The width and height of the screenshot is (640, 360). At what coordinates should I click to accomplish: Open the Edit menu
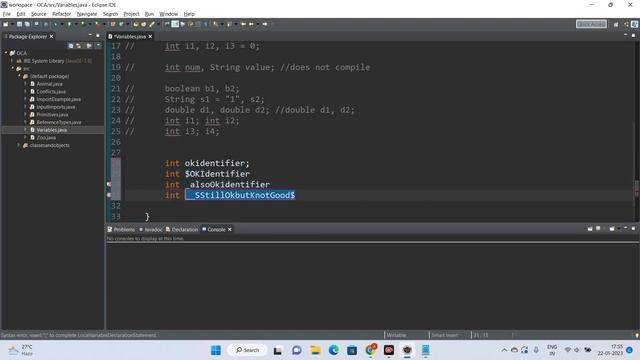point(21,14)
